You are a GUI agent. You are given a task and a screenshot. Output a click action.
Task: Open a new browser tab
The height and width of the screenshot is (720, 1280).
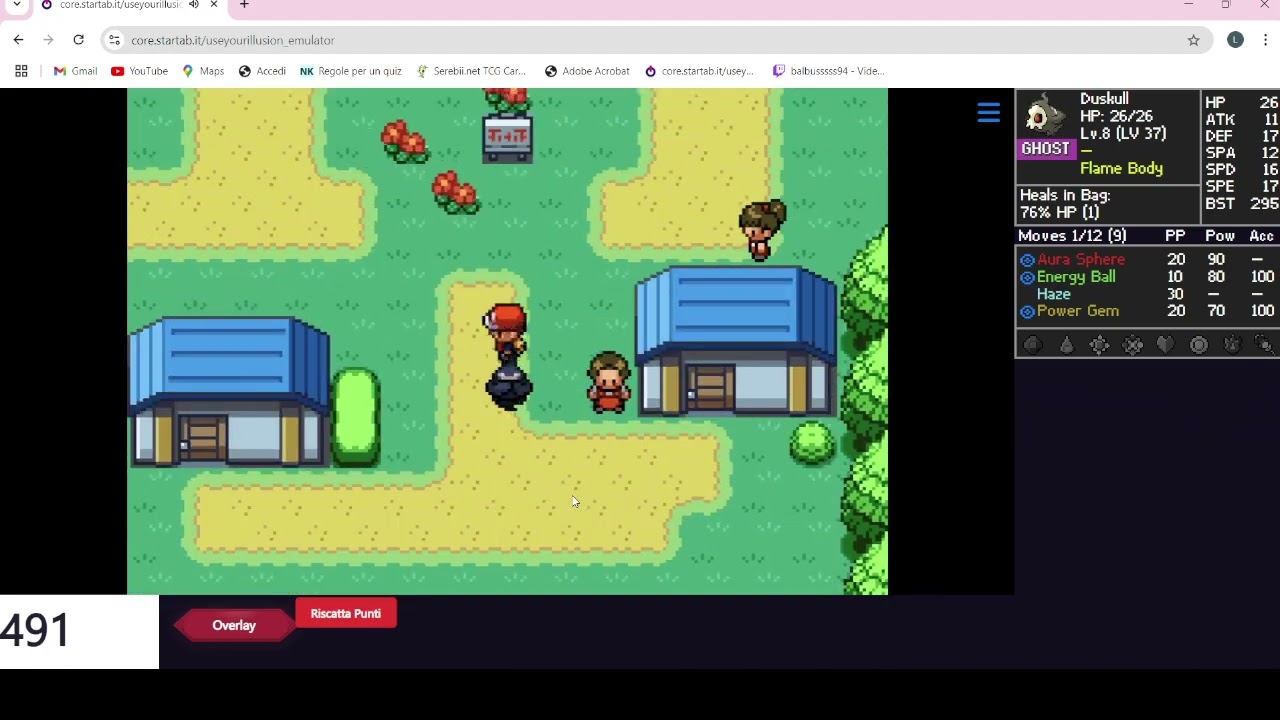(x=244, y=5)
